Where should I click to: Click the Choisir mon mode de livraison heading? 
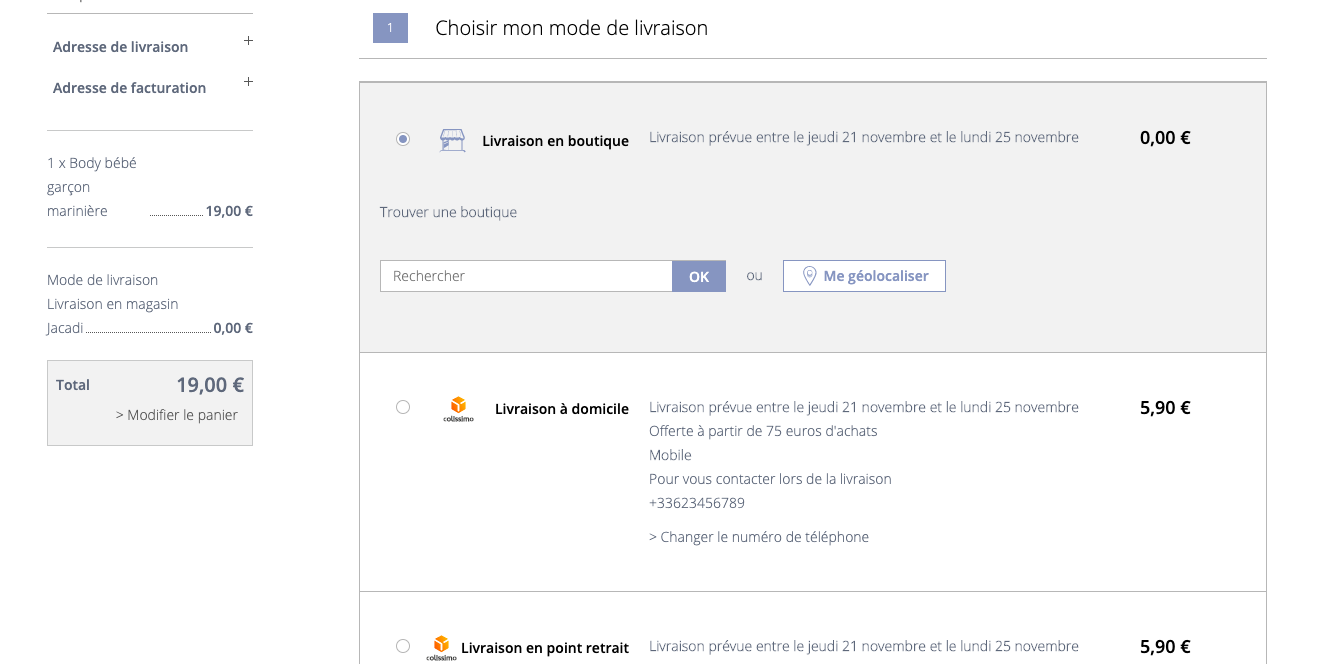(571, 28)
